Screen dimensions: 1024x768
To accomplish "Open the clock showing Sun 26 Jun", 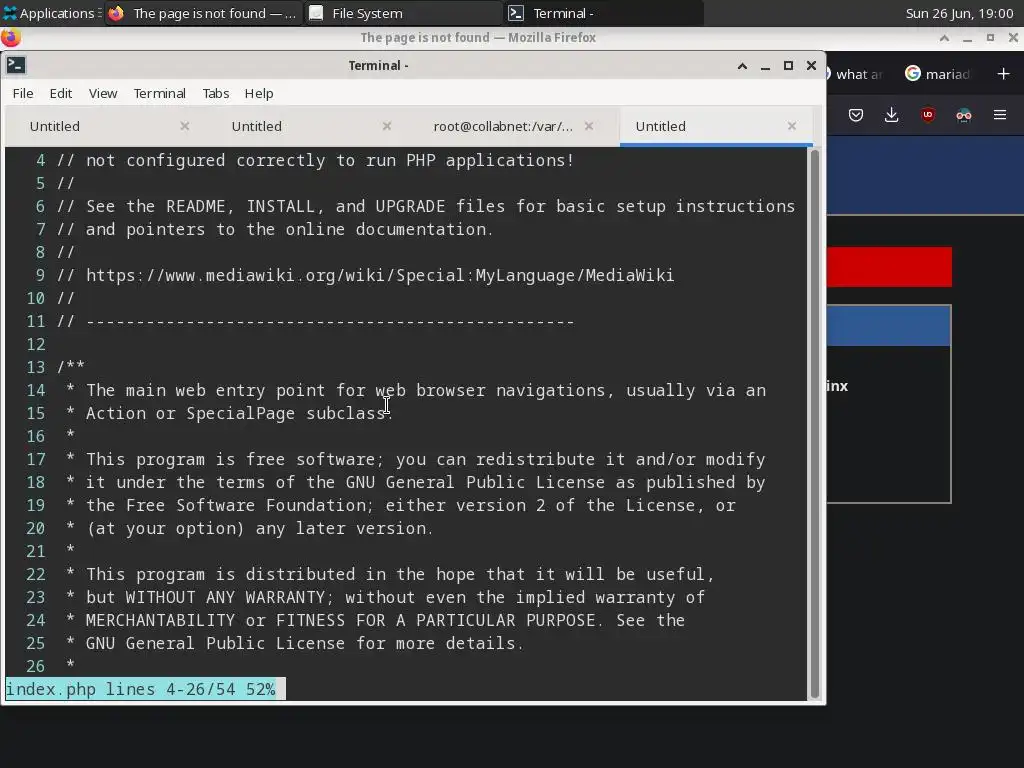I will (x=959, y=13).
